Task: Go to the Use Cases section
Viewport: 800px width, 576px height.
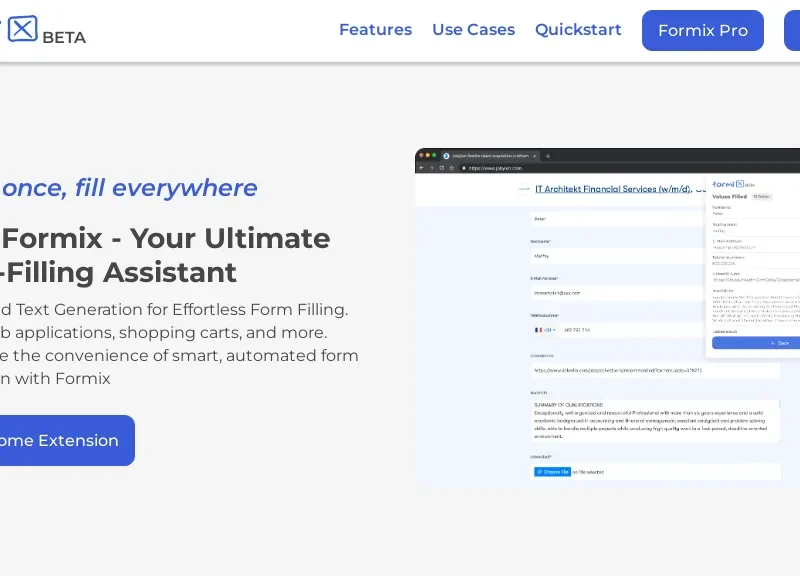Action: [473, 30]
